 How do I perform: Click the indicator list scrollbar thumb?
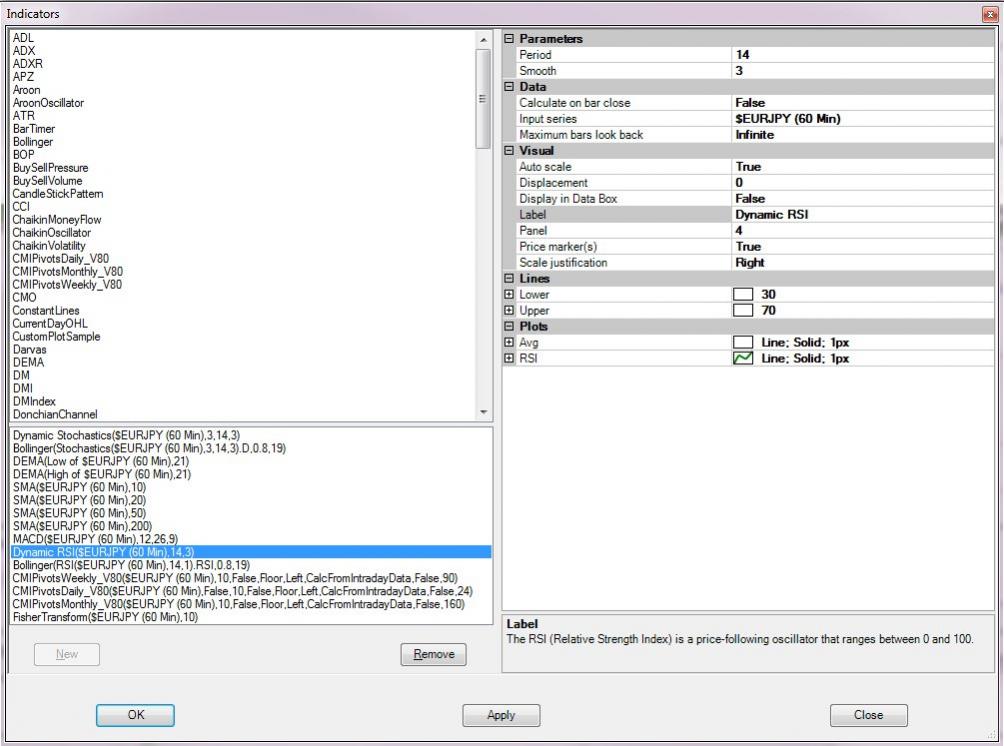click(x=483, y=99)
